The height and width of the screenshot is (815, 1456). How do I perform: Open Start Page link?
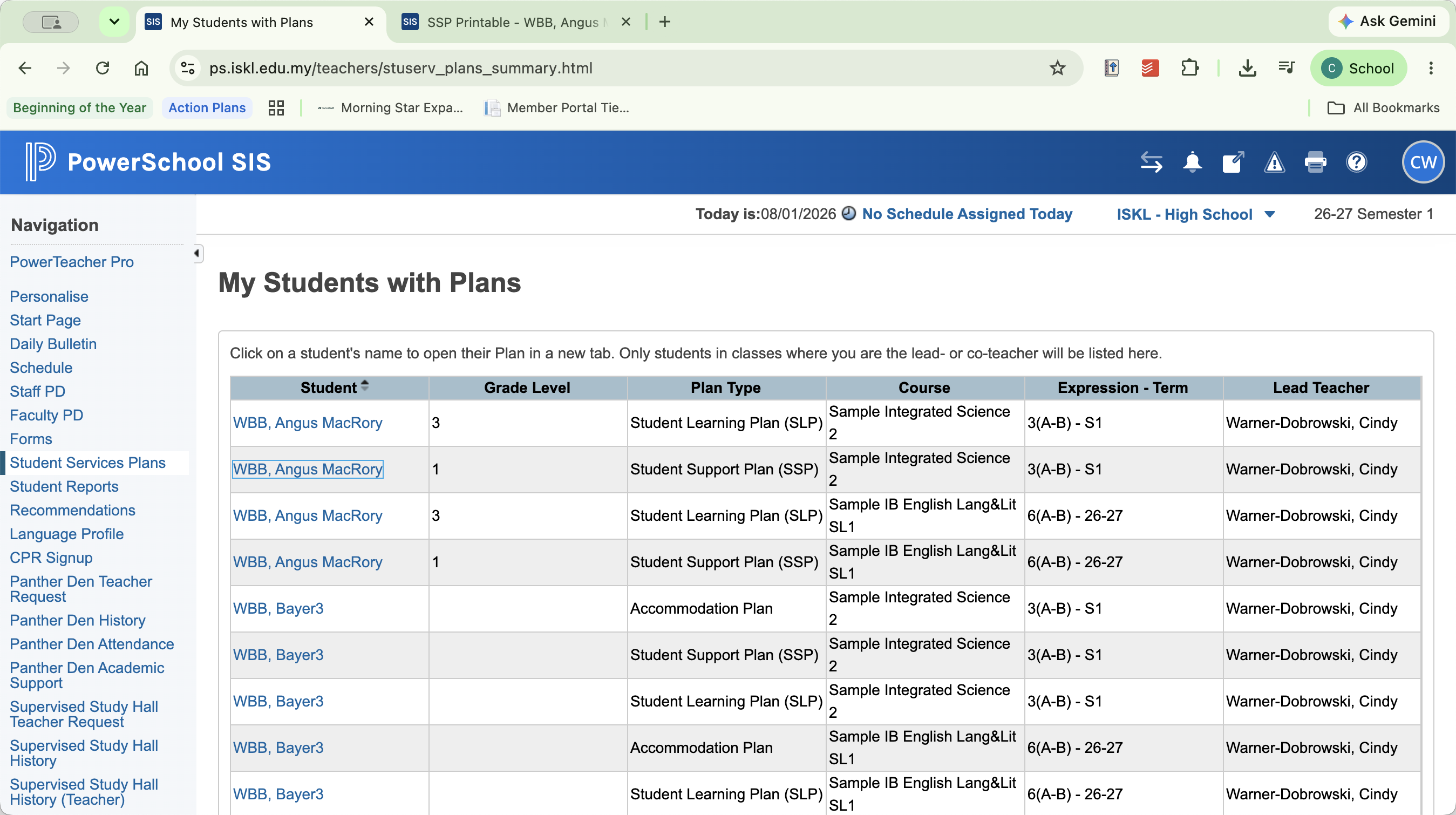pos(45,320)
